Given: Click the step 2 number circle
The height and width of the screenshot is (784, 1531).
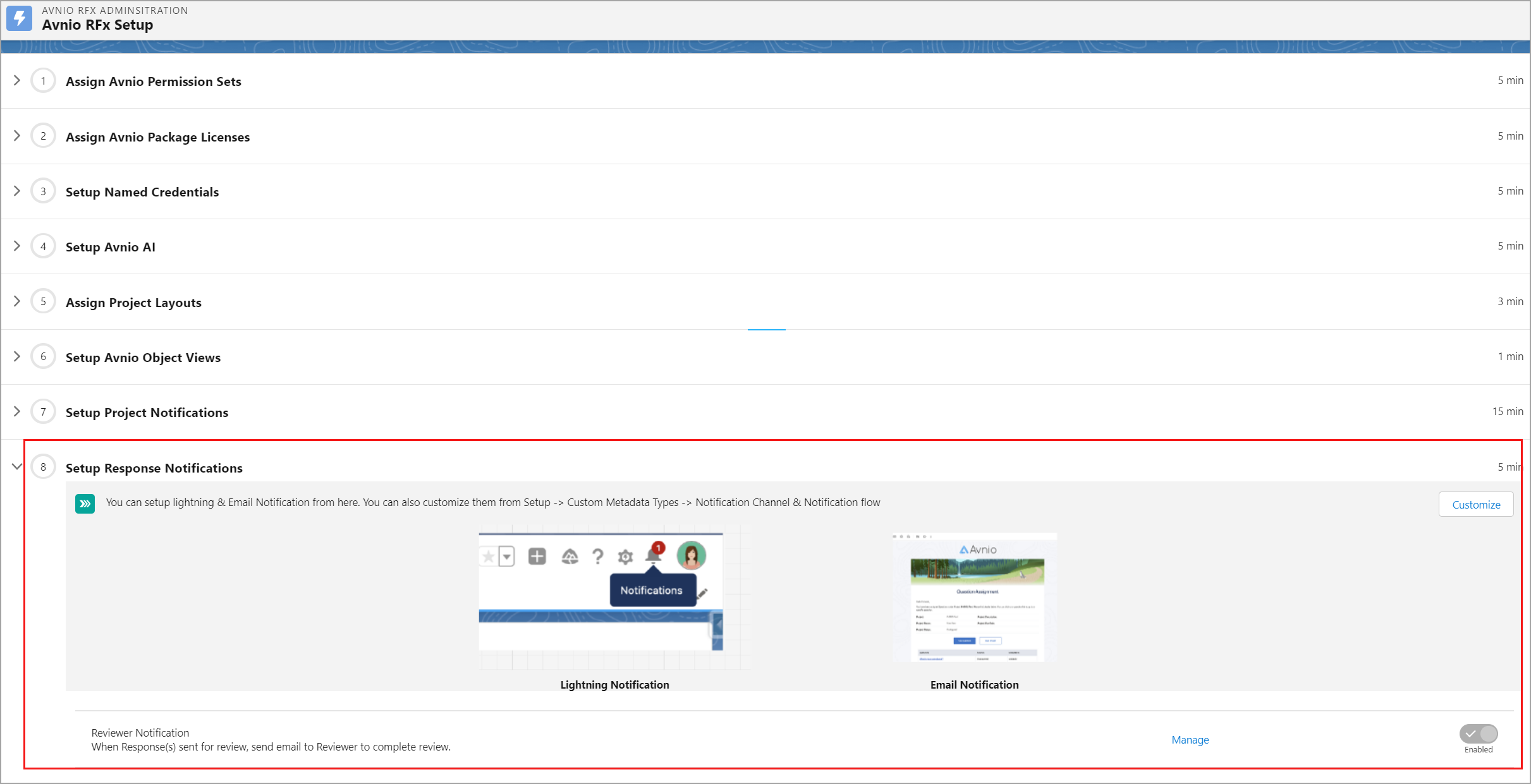Looking at the screenshot, I should [43, 136].
